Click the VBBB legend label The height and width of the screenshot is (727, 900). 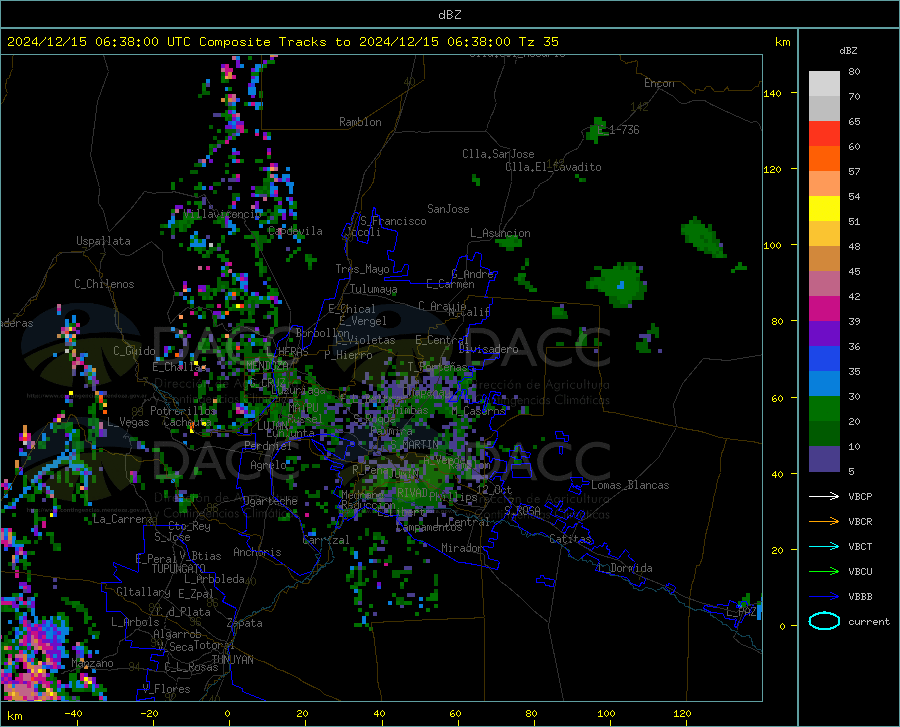860,597
